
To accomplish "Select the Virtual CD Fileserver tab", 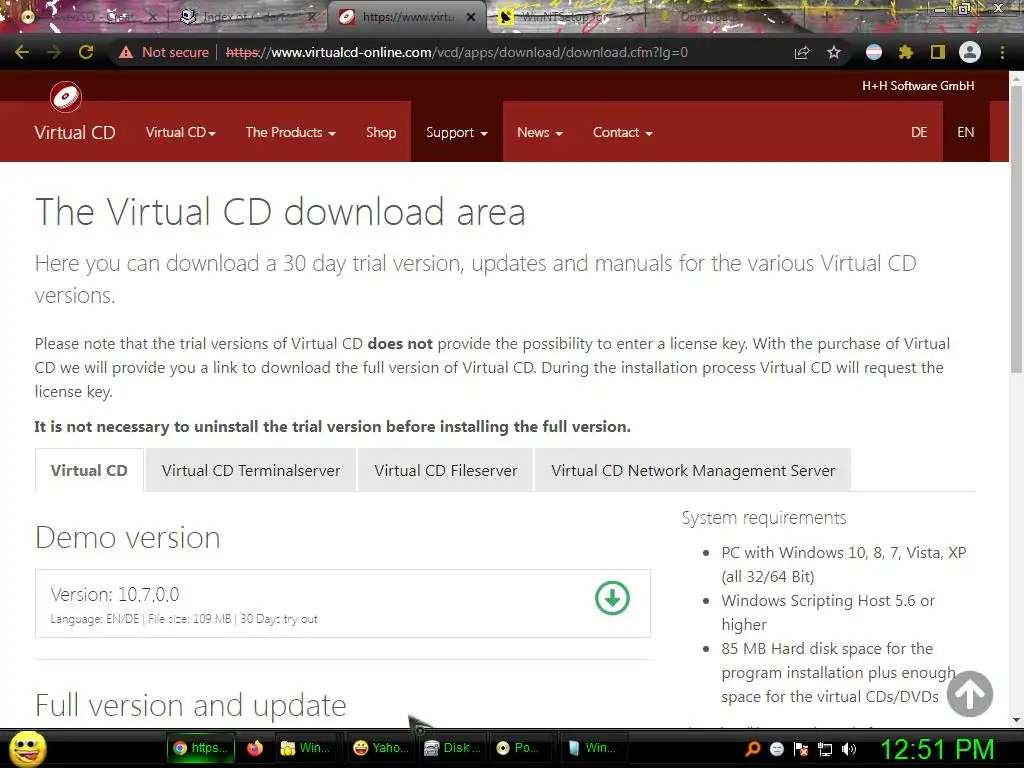I will click(445, 470).
